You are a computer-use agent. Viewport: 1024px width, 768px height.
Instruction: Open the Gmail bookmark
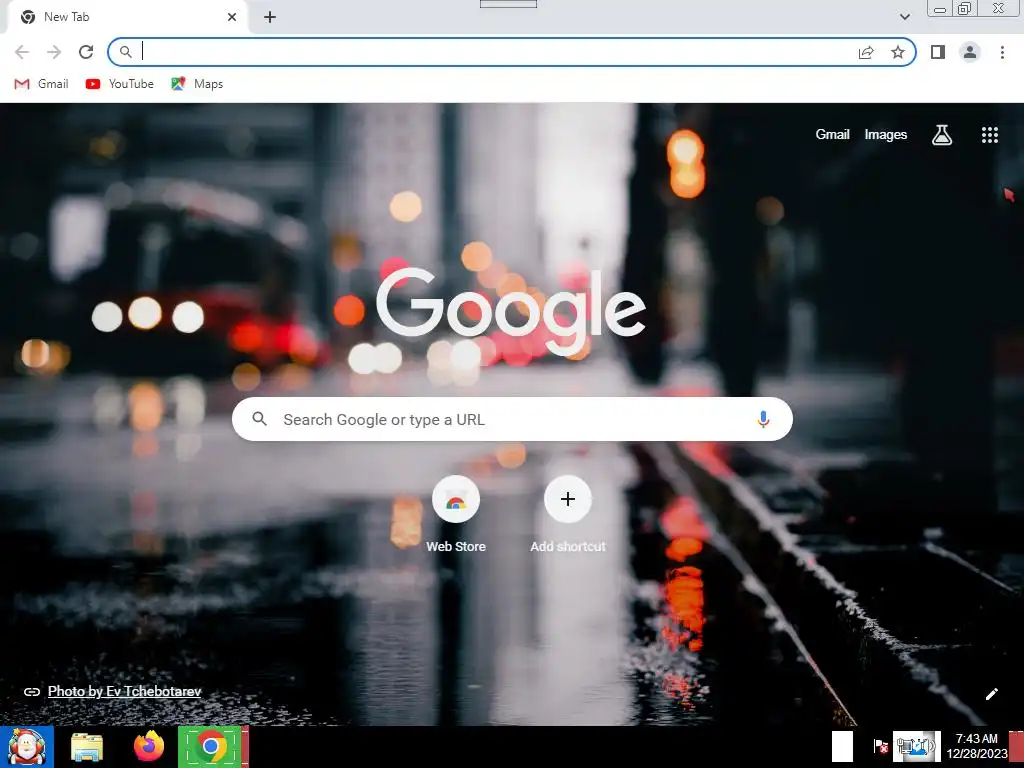(x=41, y=84)
